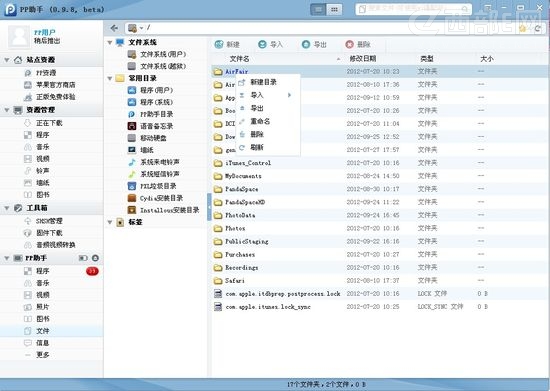The image size is (550, 391).
Task: Click the eject icon beside PP助手 device
Action: click(x=95, y=258)
